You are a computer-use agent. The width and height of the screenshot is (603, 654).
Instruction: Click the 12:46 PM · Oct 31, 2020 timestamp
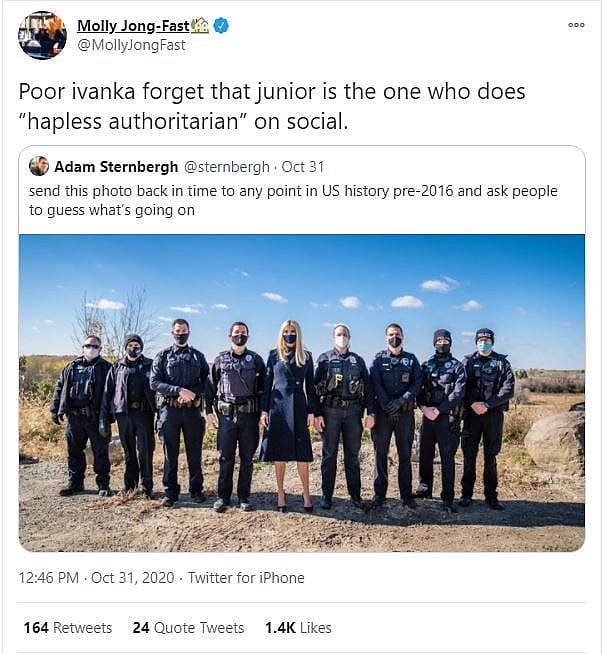coord(96,578)
